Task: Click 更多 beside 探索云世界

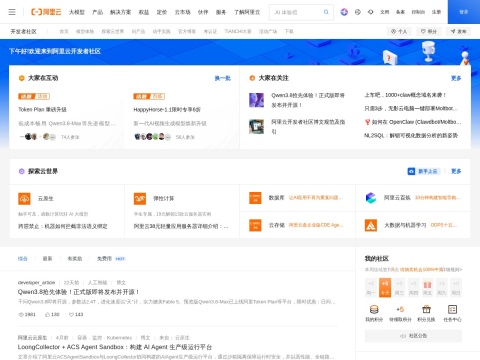Action: tap(456, 171)
